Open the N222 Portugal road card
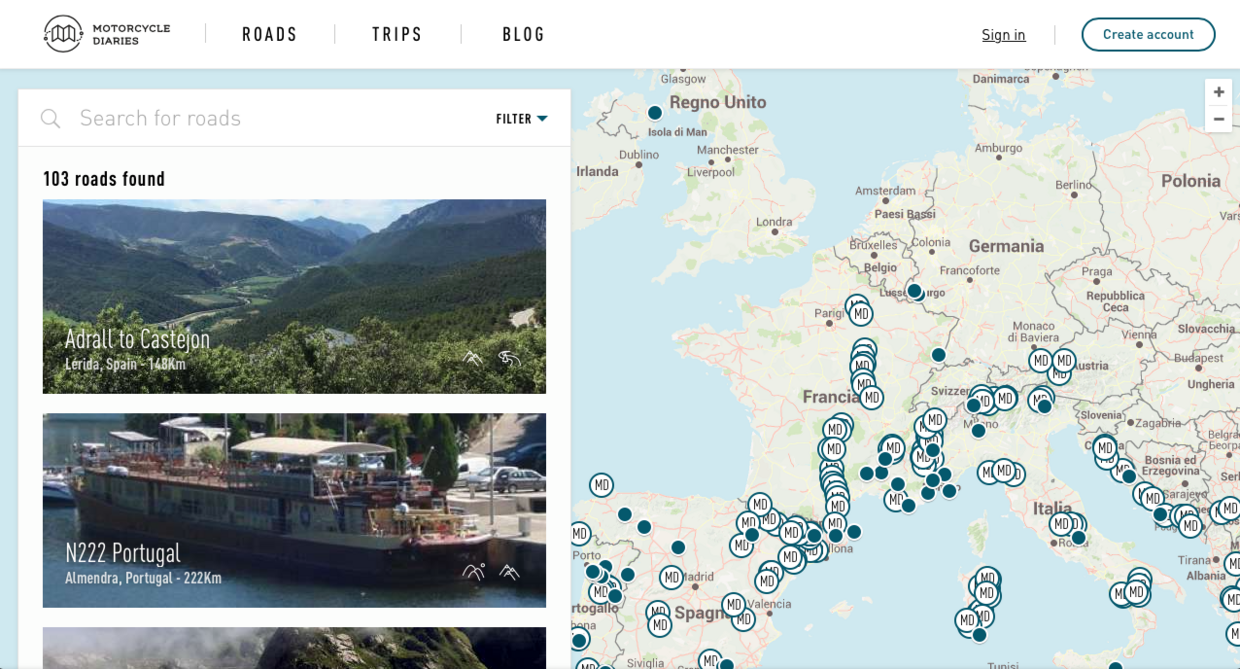 pyautogui.click(x=294, y=510)
